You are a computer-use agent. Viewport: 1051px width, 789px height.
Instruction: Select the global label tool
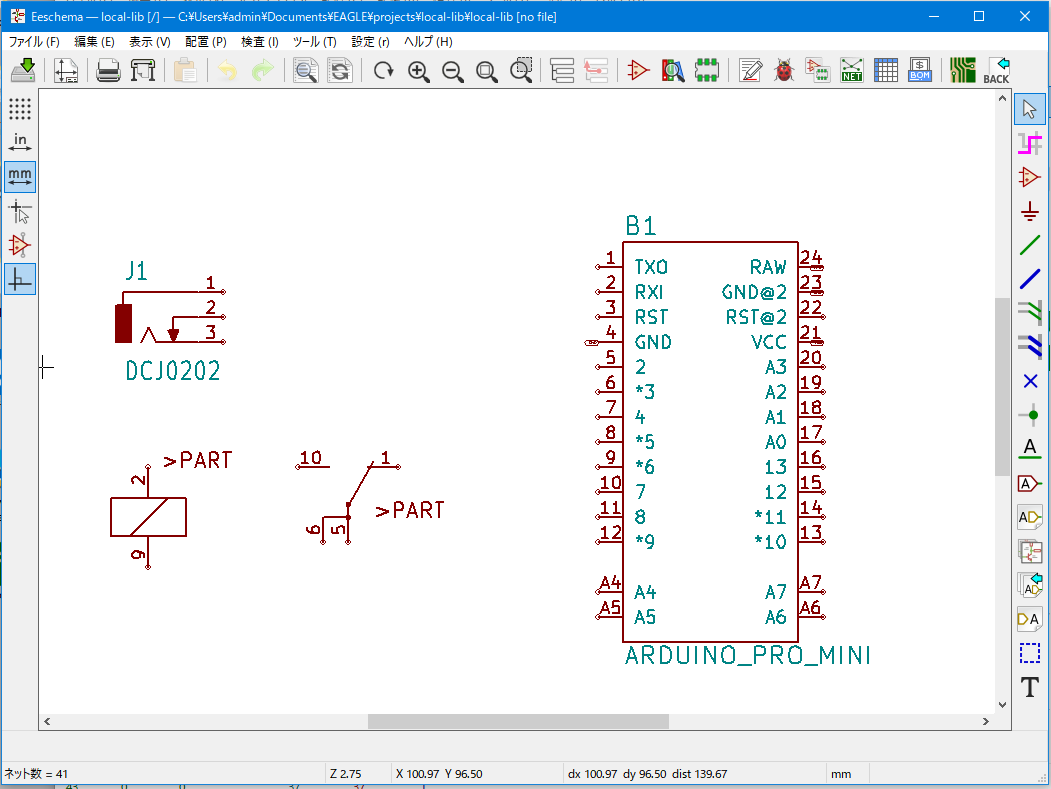pos(1030,483)
